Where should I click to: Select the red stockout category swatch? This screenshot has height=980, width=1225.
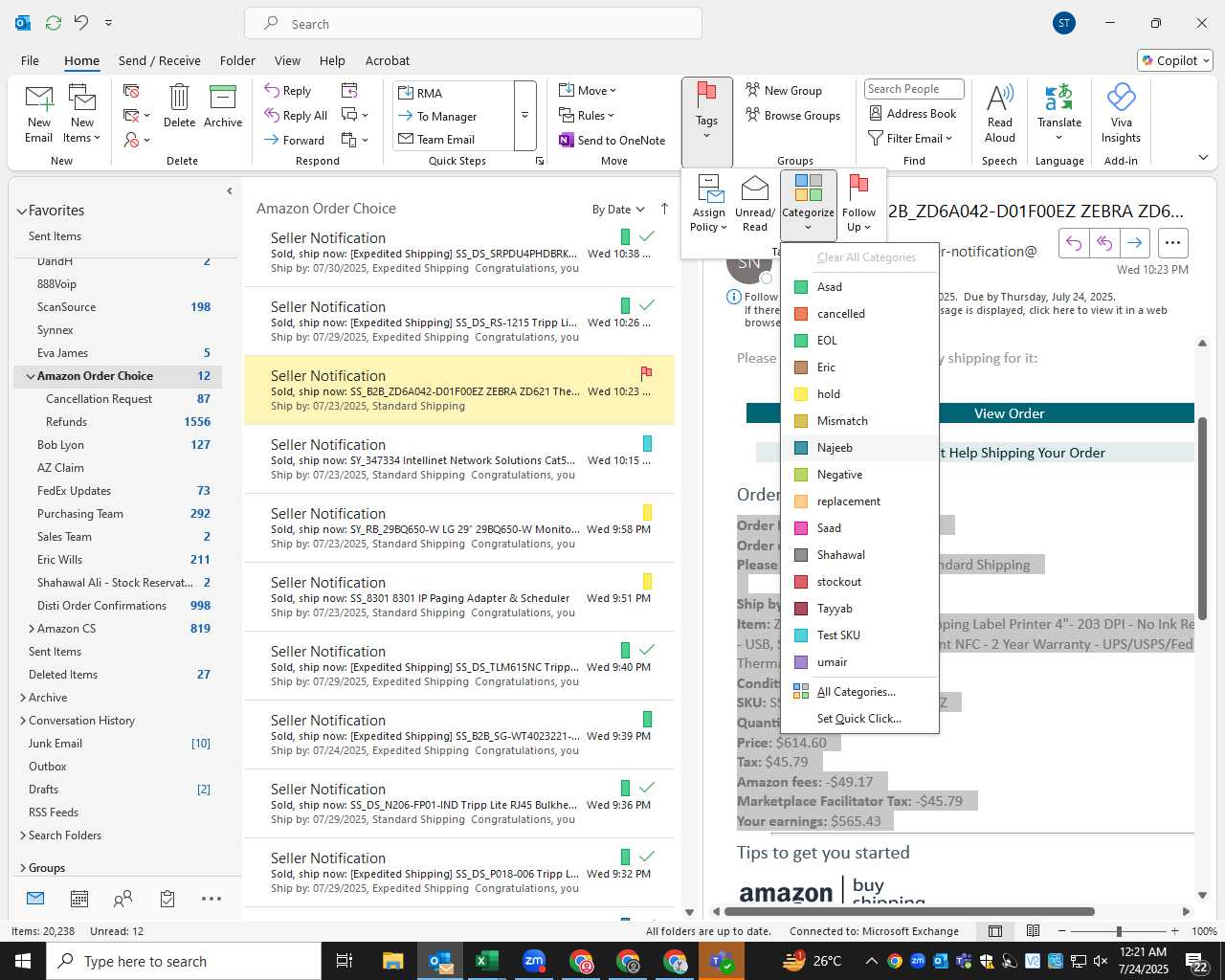801,582
